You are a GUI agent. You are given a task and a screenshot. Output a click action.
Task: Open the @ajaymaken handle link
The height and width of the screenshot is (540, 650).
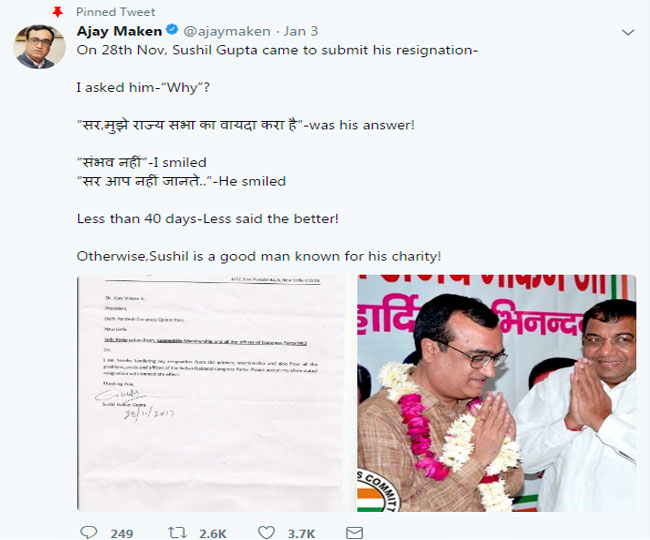tap(227, 31)
